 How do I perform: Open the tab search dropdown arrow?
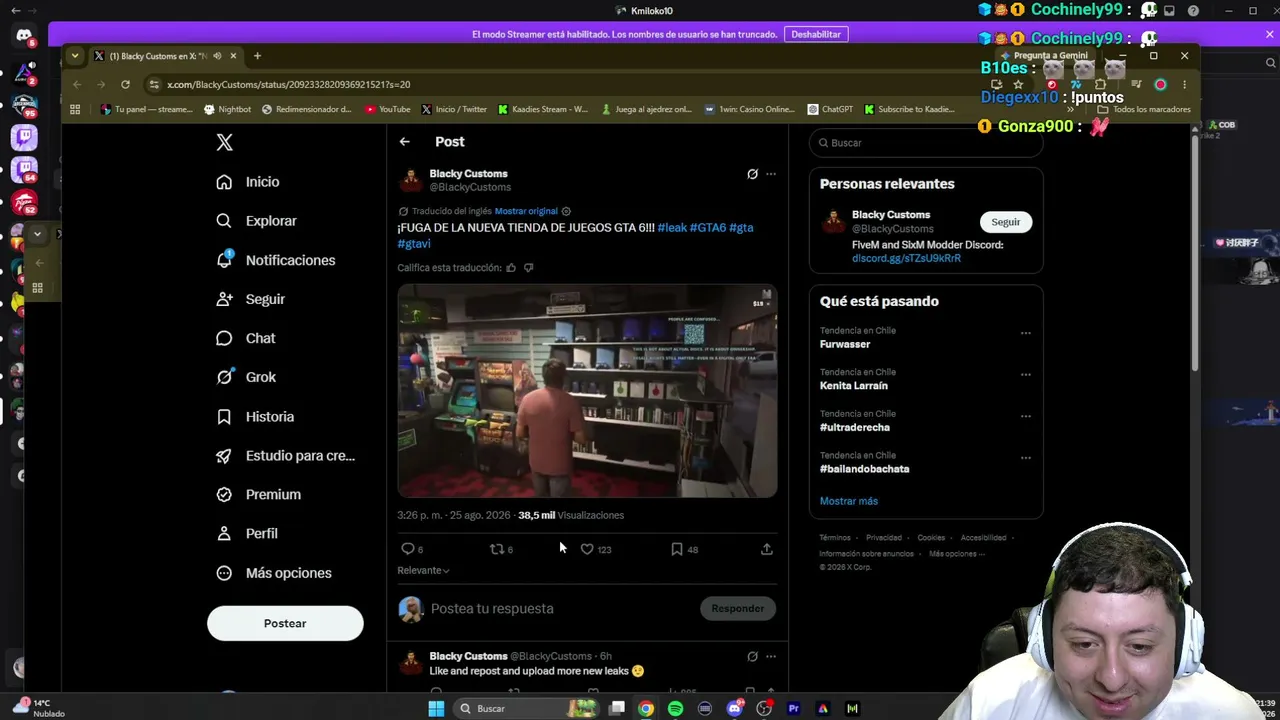(75, 56)
